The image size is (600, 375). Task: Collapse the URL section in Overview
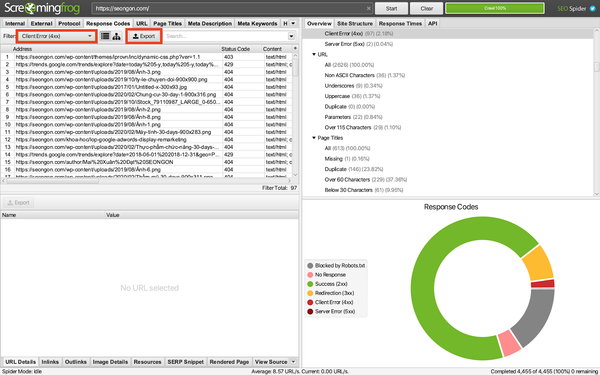[x=314, y=54]
